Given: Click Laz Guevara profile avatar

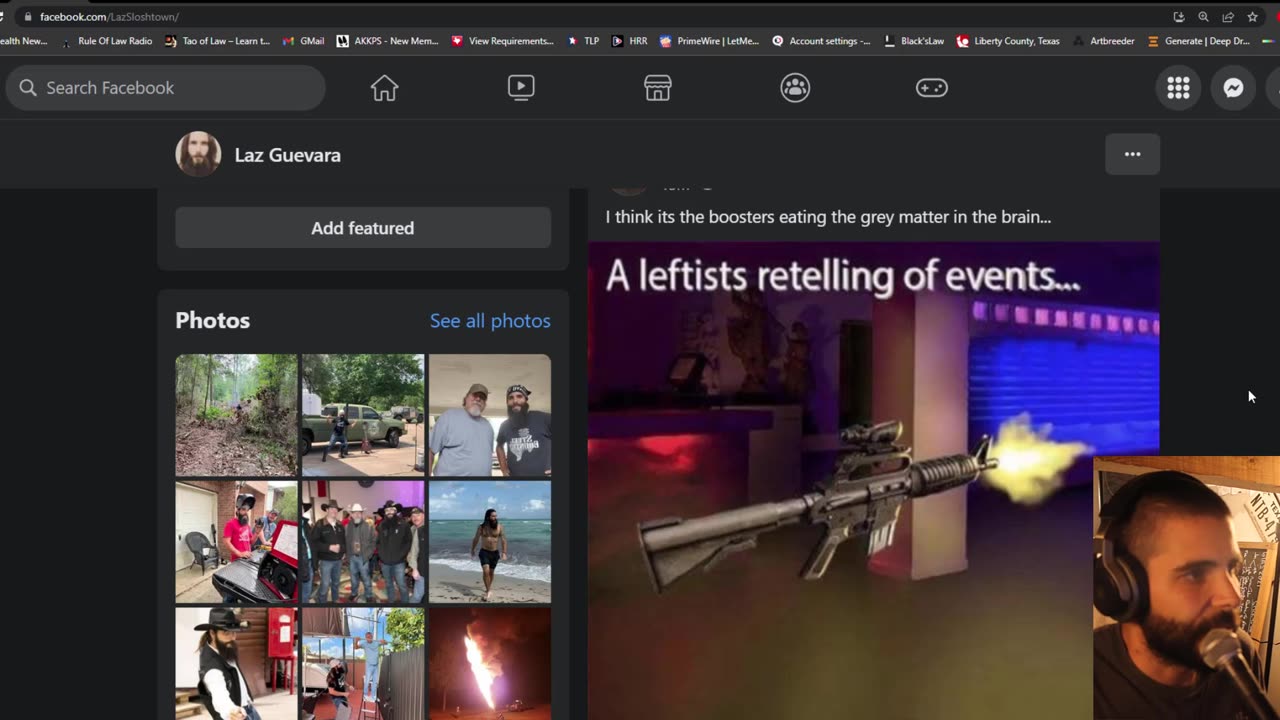Looking at the screenshot, I should pos(198,154).
